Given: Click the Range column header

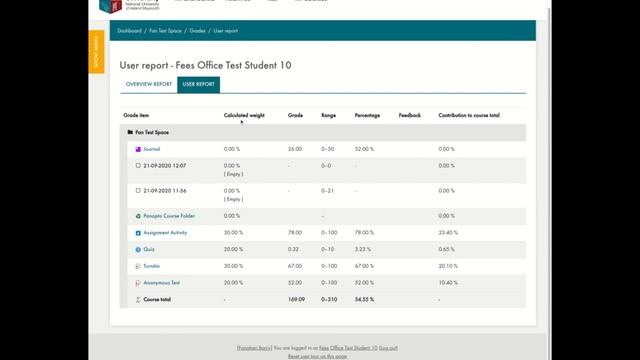Looking at the screenshot, I should coord(328,116).
